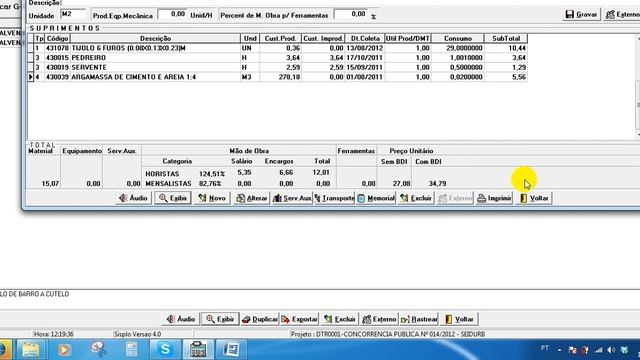Click Excluir button under the TOTAL panel
640x360 pixels.
tap(416, 198)
